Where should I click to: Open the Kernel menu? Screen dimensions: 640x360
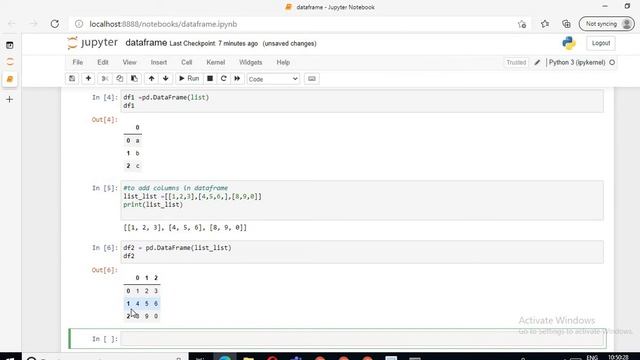(x=216, y=62)
